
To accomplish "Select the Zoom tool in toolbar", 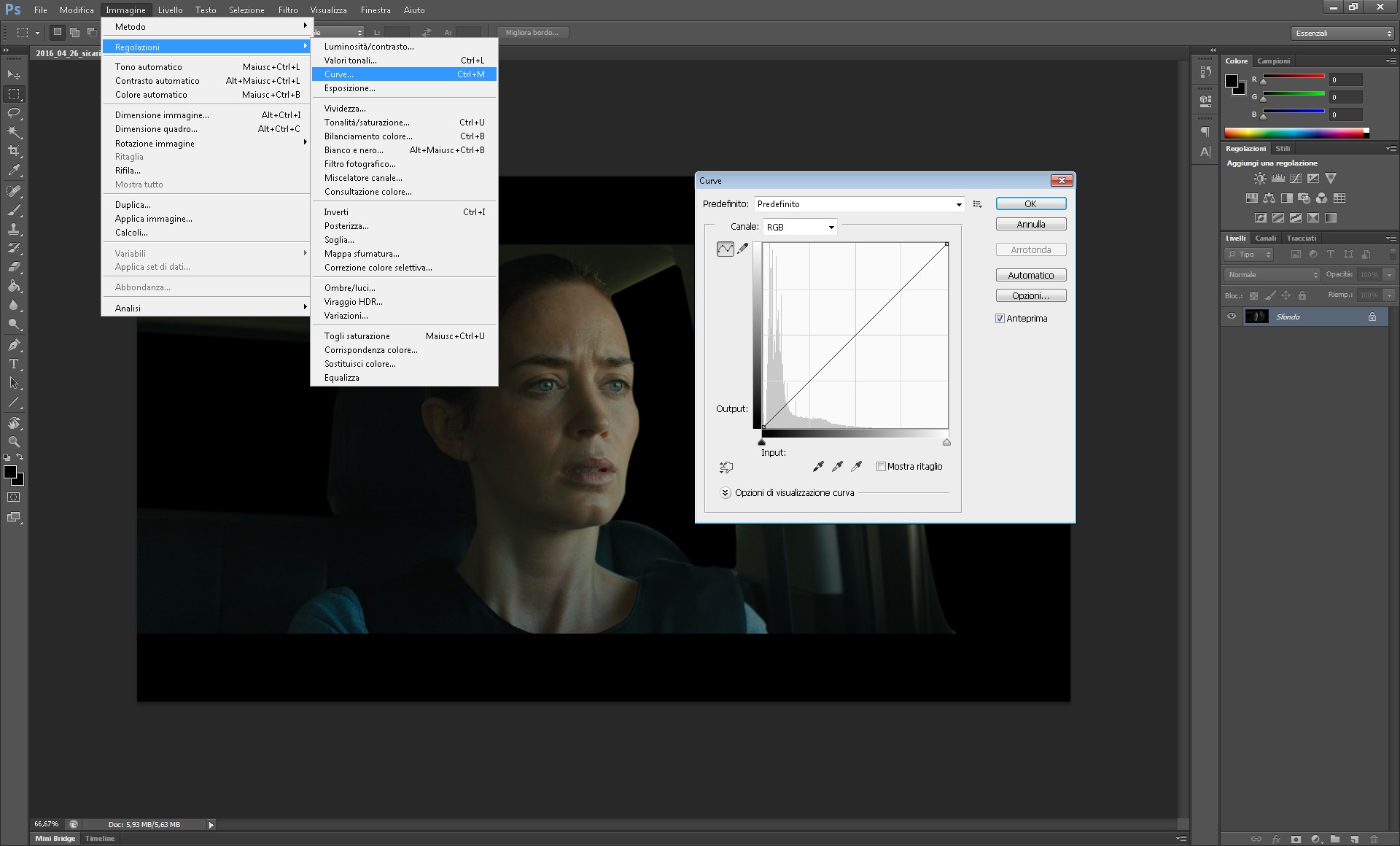I will pos(14,442).
